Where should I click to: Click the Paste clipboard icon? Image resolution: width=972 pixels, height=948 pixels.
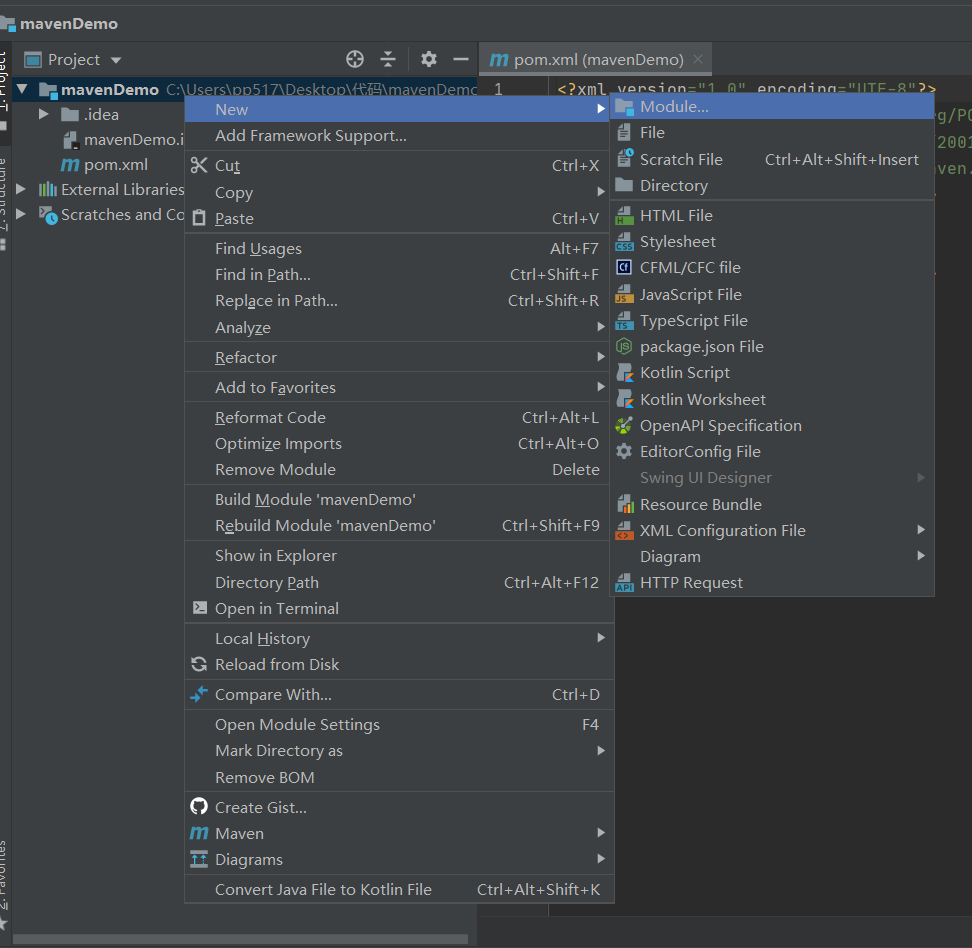coord(199,218)
